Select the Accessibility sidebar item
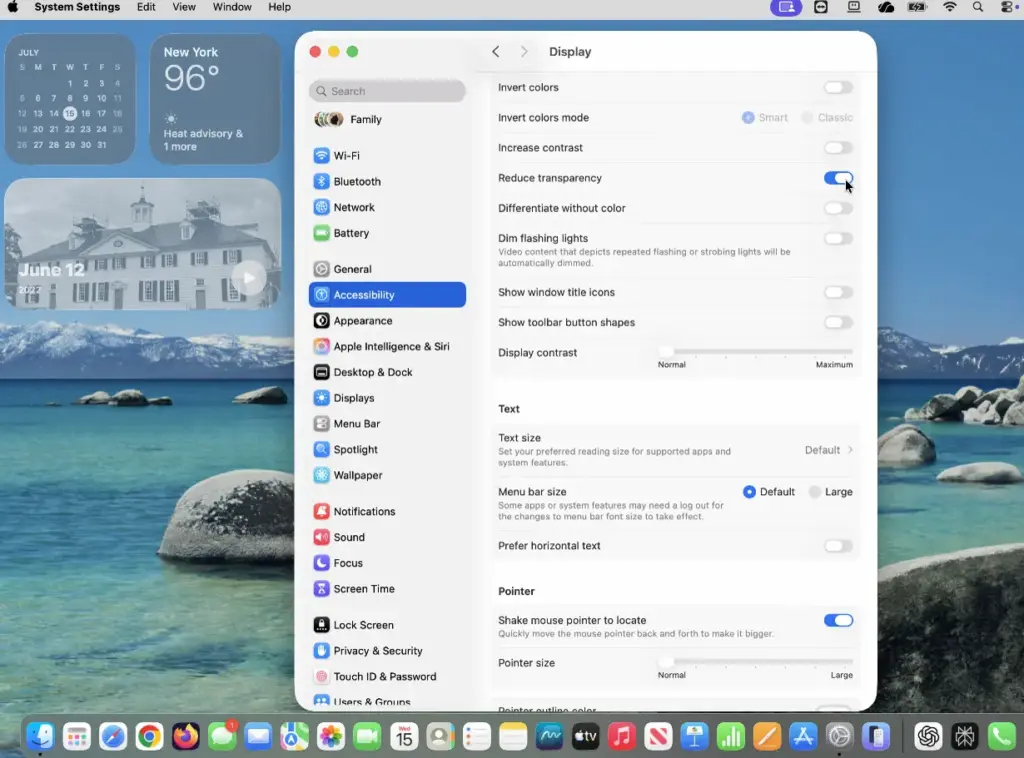This screenshot has width=1024, height=758. (x=387, y=294)
